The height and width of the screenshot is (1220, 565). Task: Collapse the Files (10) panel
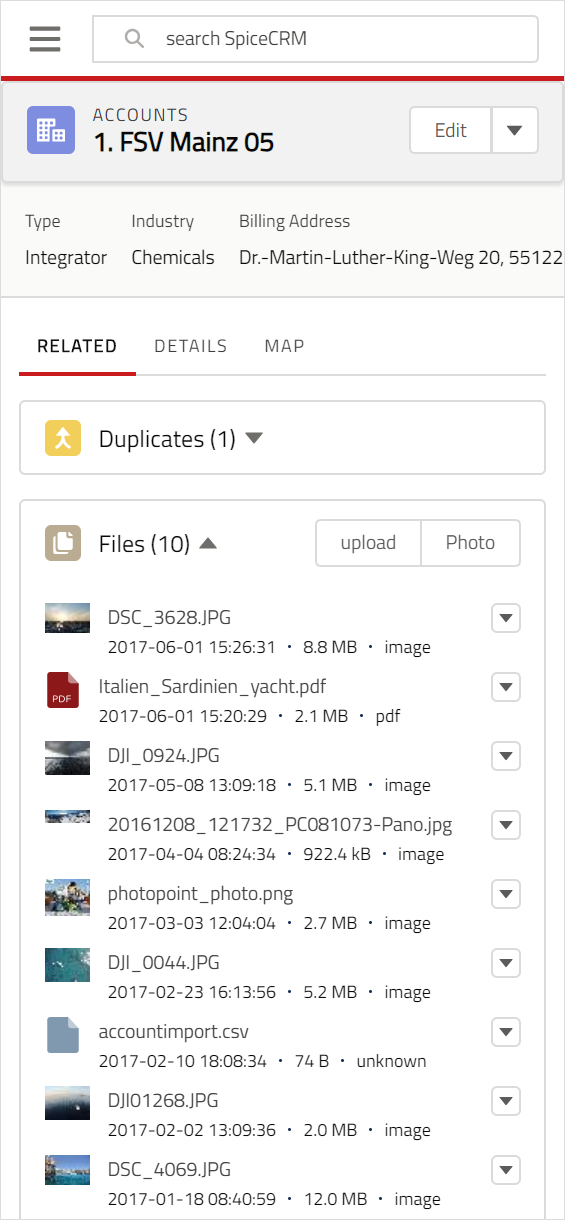pyautogui.click(x=208, y=543)
